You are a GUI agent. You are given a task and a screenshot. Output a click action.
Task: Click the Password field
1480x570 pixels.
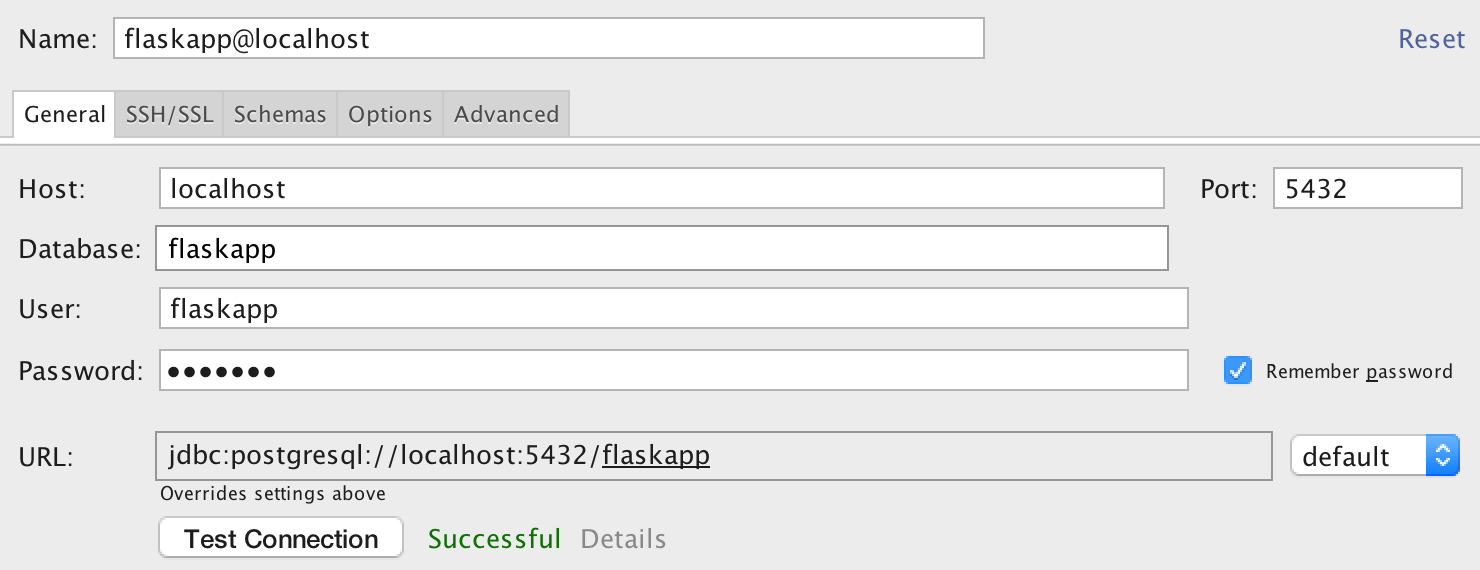(674, 370)
